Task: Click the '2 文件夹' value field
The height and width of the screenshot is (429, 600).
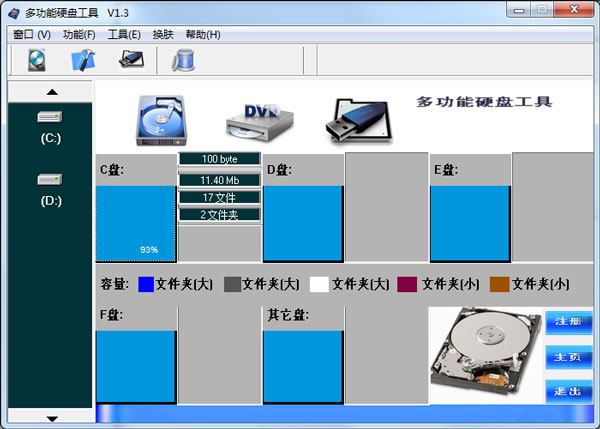Action: [x=220, y=215]
